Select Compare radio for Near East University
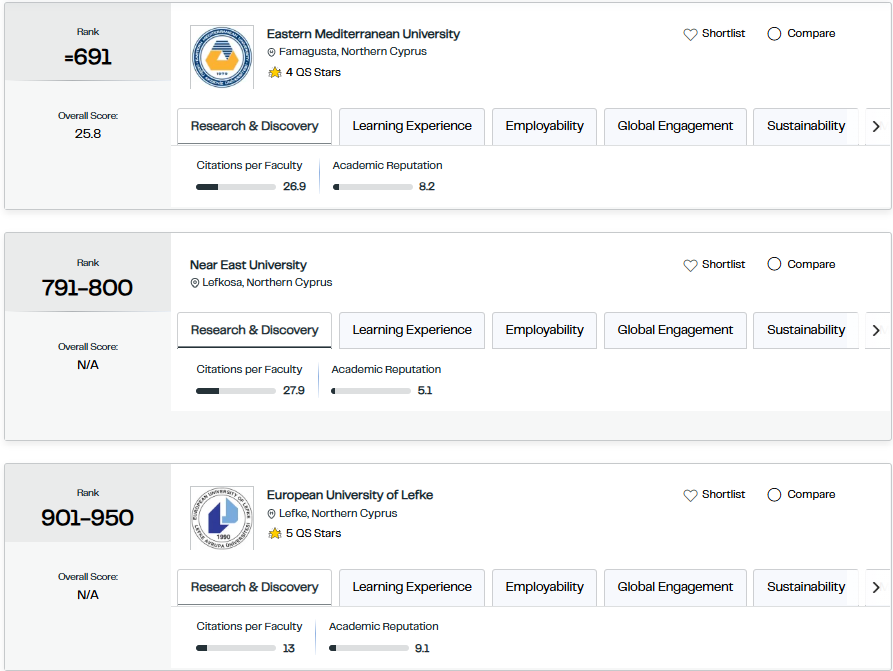The width and height of the screenshot is (893, 671). pyautogui.click(x=774, y=264)
